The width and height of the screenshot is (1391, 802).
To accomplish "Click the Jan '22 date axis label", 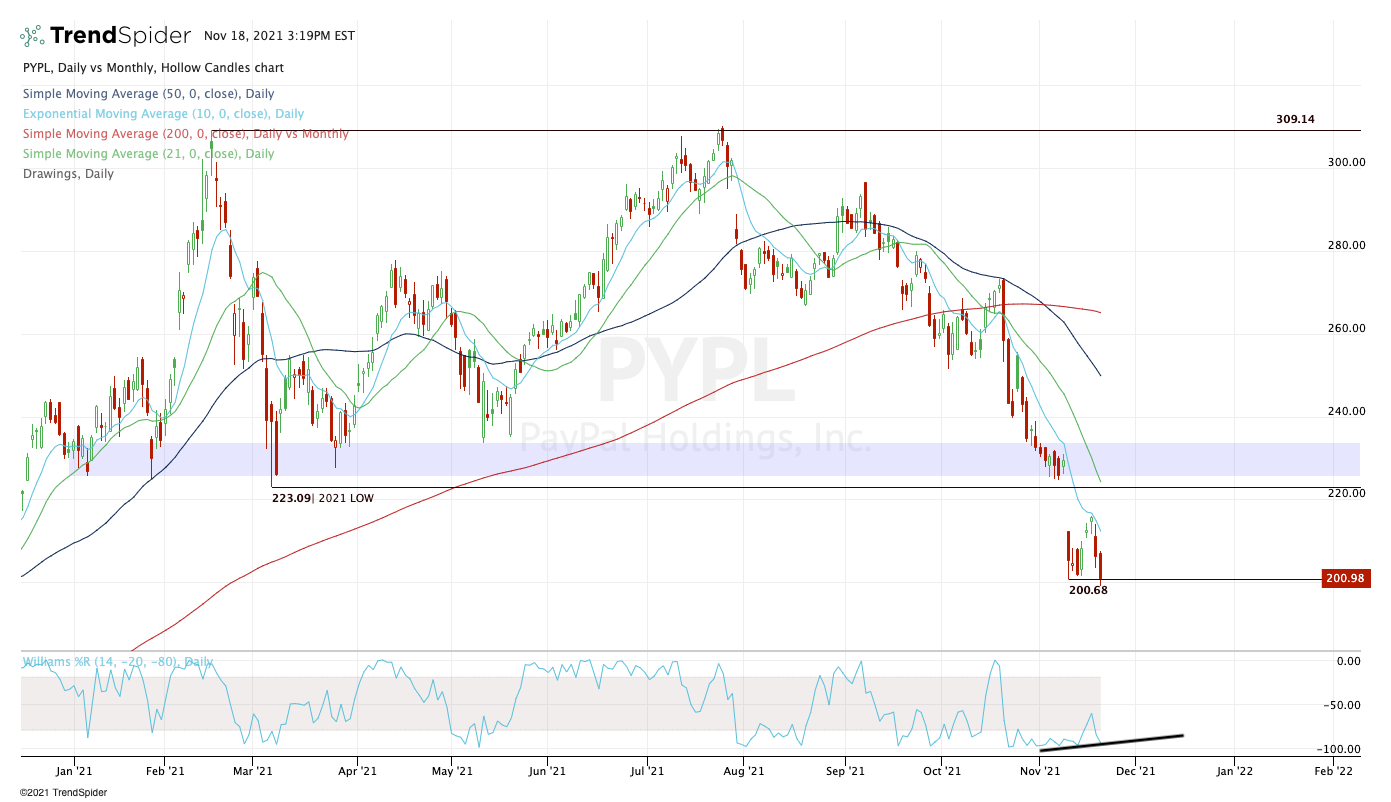I will (1234, 771).
